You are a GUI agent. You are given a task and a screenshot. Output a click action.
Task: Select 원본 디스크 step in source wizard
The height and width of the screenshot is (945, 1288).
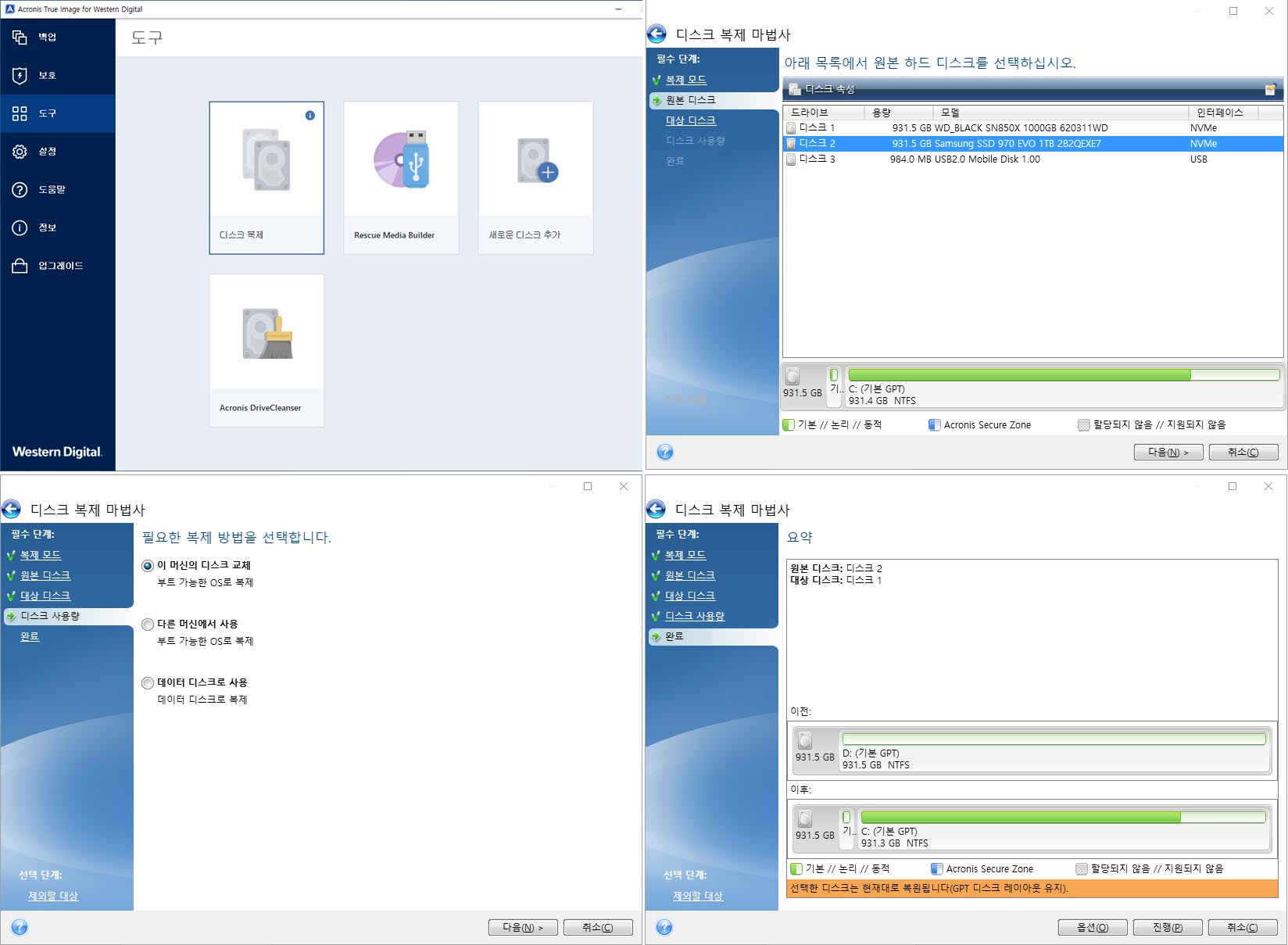691,100
